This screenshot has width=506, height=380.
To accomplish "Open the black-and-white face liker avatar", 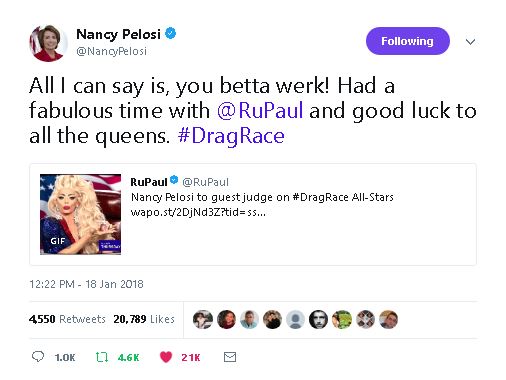I will (318, 319).
